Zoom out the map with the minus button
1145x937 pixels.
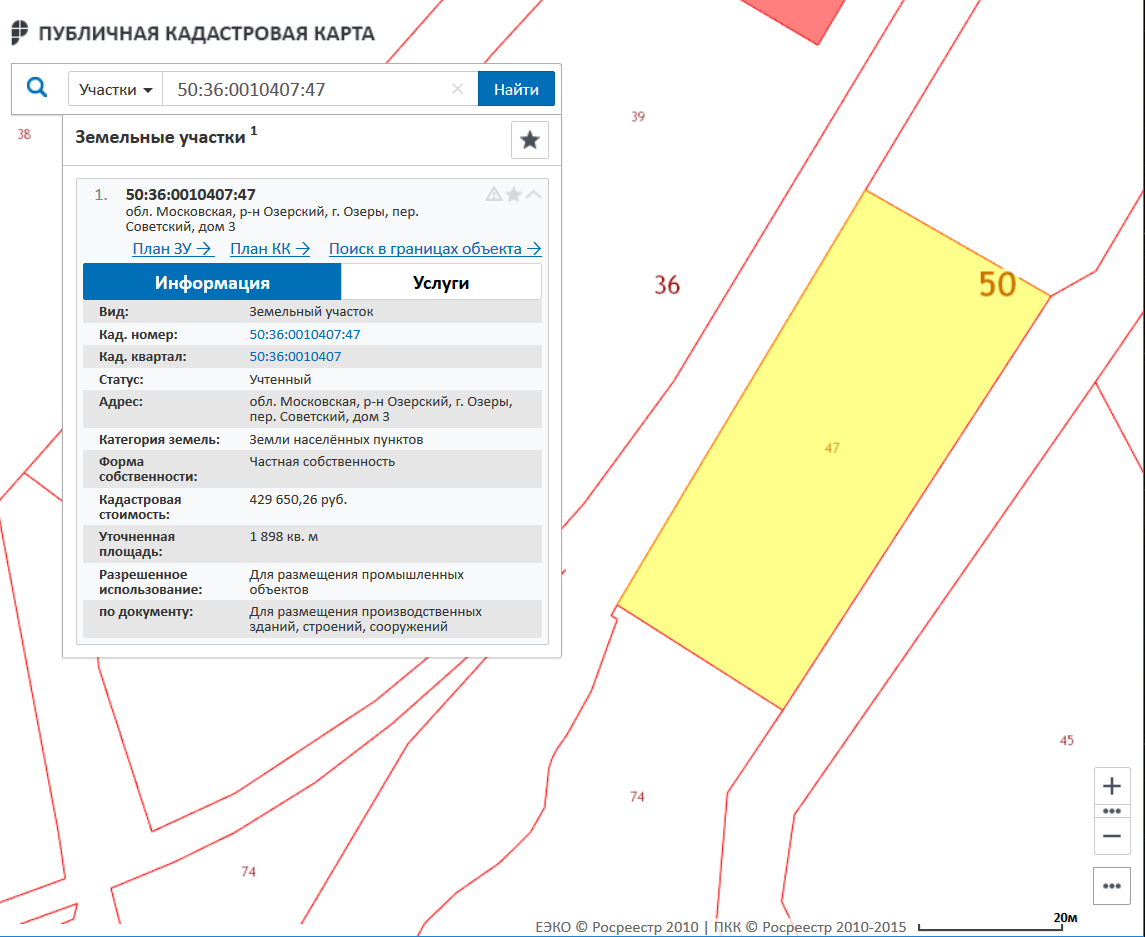(1112, 836)
